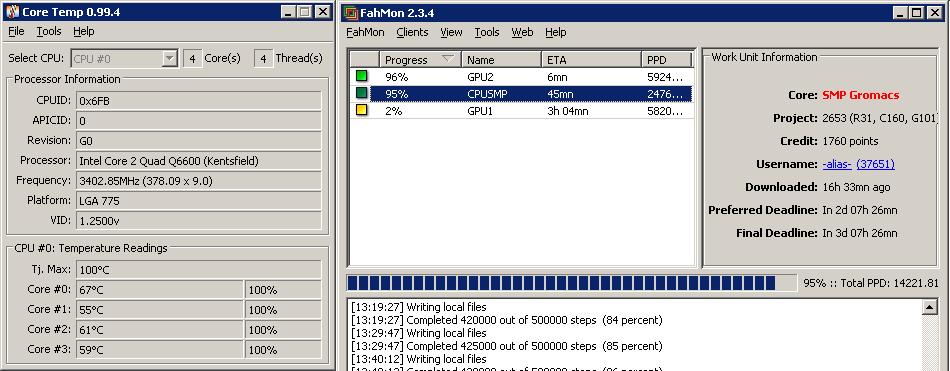Image resolution: width=950 pixels, height=371 pixels.
Task: Expand the Select CPU dropdown
Action: click(170, 58)
